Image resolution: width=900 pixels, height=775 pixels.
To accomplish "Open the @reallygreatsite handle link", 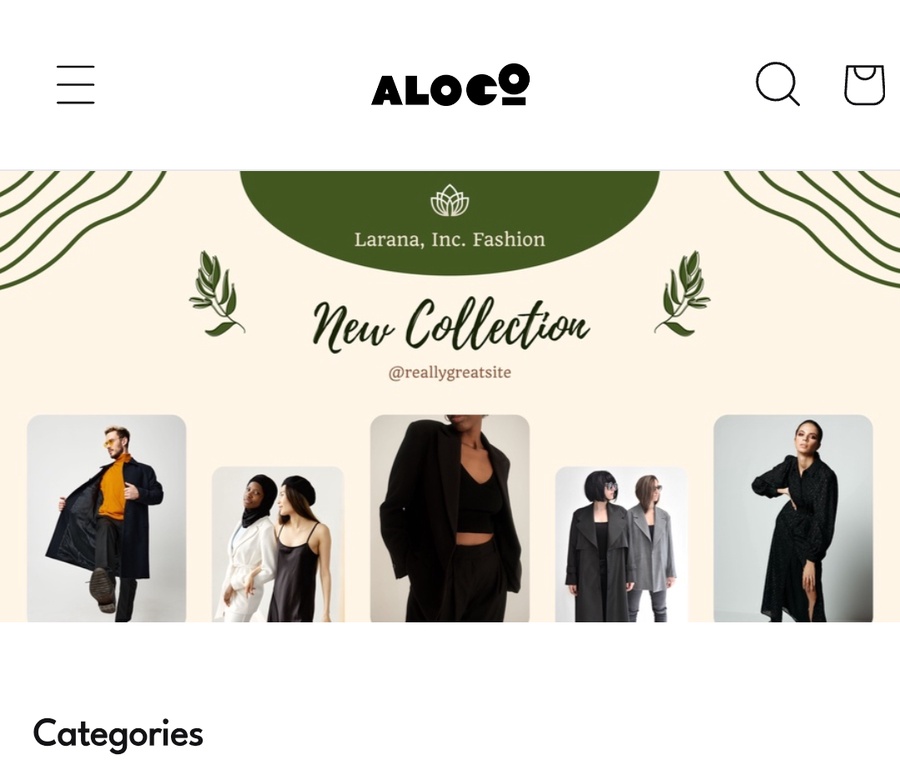I will pos(449,373).
